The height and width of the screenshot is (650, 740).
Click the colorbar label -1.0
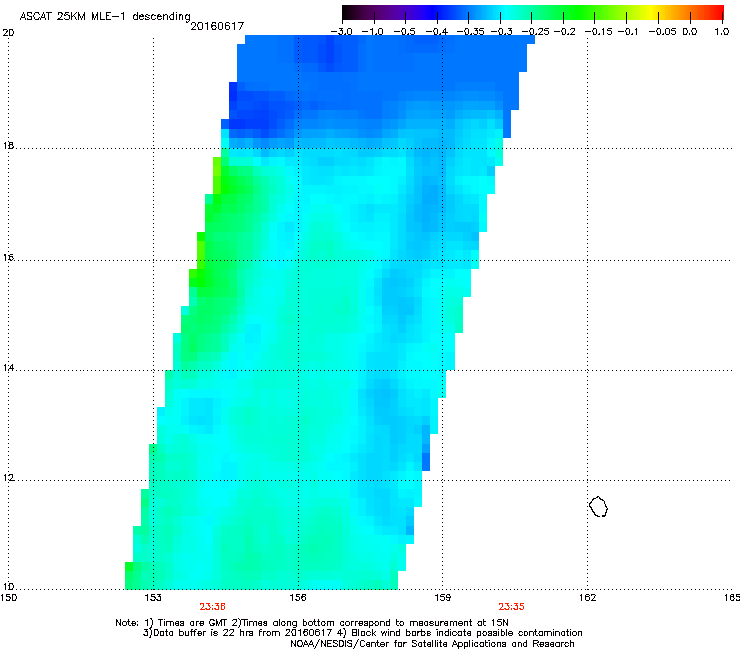(372, 32)
